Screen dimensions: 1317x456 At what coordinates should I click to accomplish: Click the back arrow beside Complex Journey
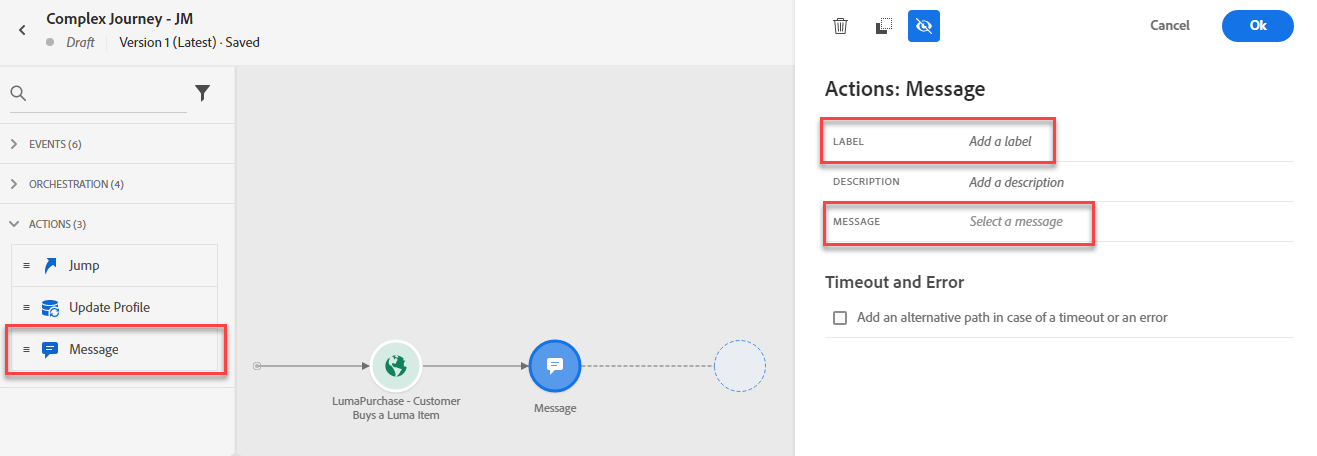coord(22,30)
